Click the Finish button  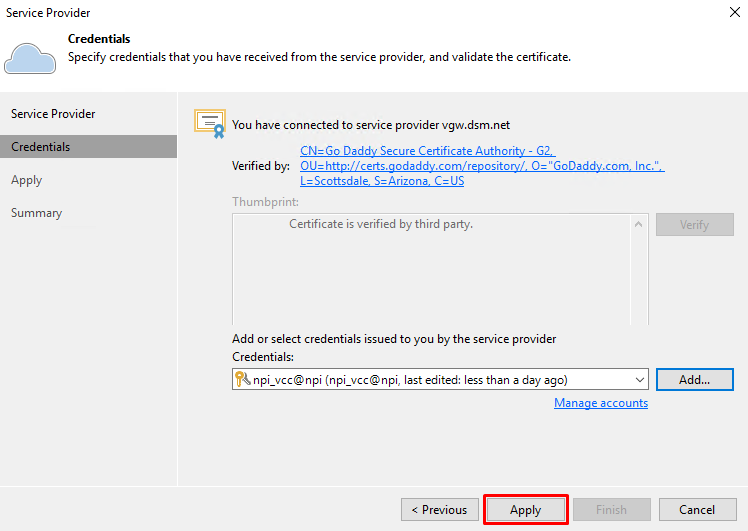pos(612,510)
